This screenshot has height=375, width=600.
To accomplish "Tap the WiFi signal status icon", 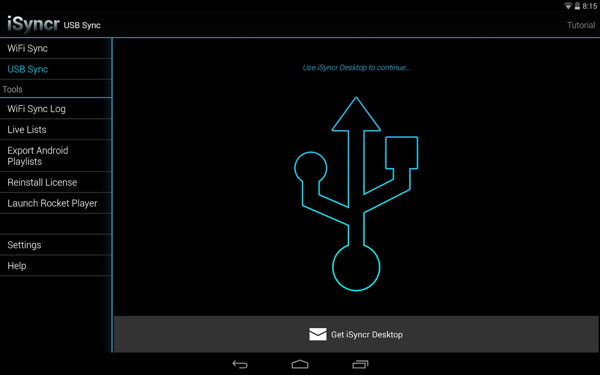I will (568, 6).
